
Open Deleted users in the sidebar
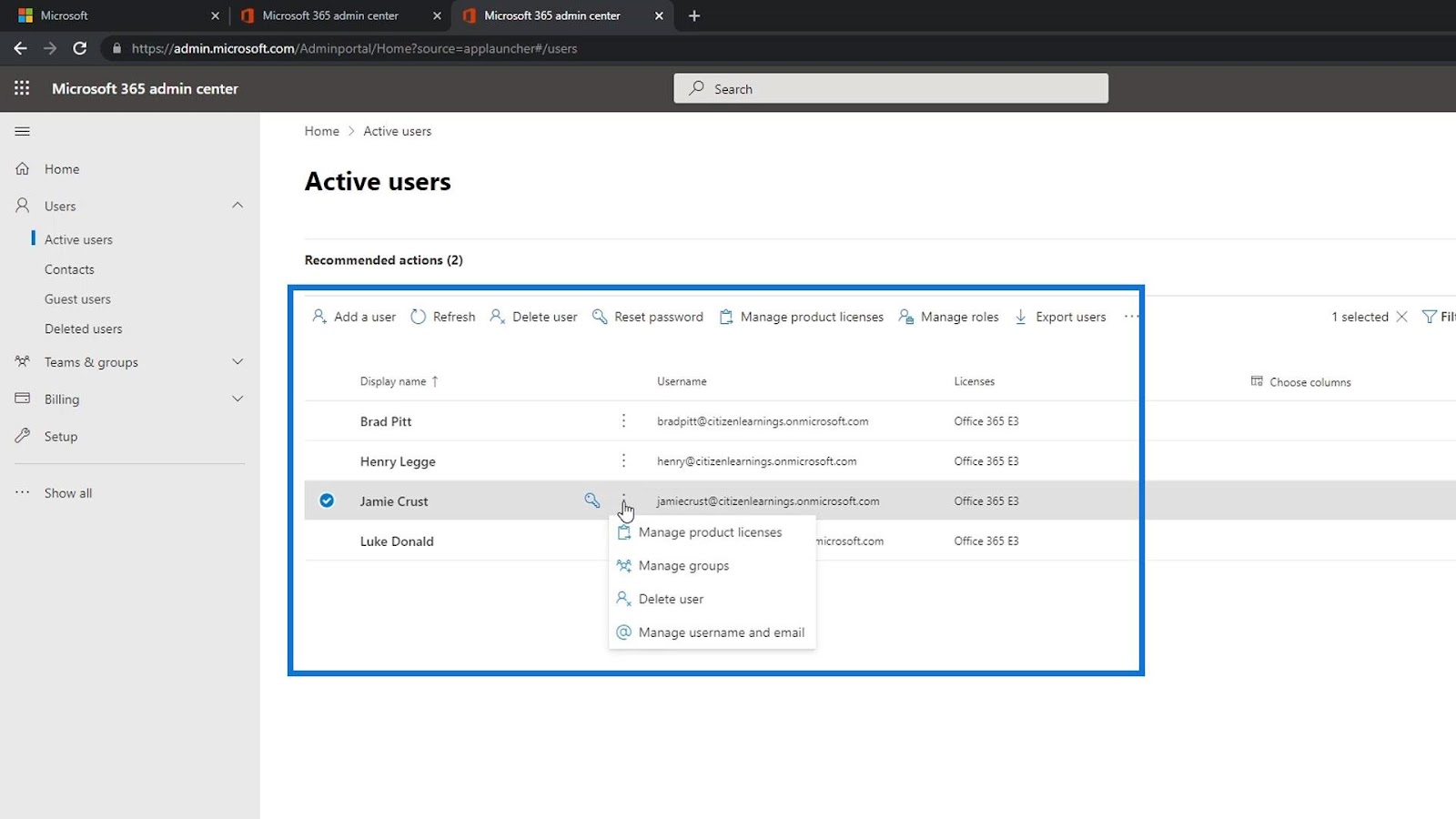tap(83, 329)
